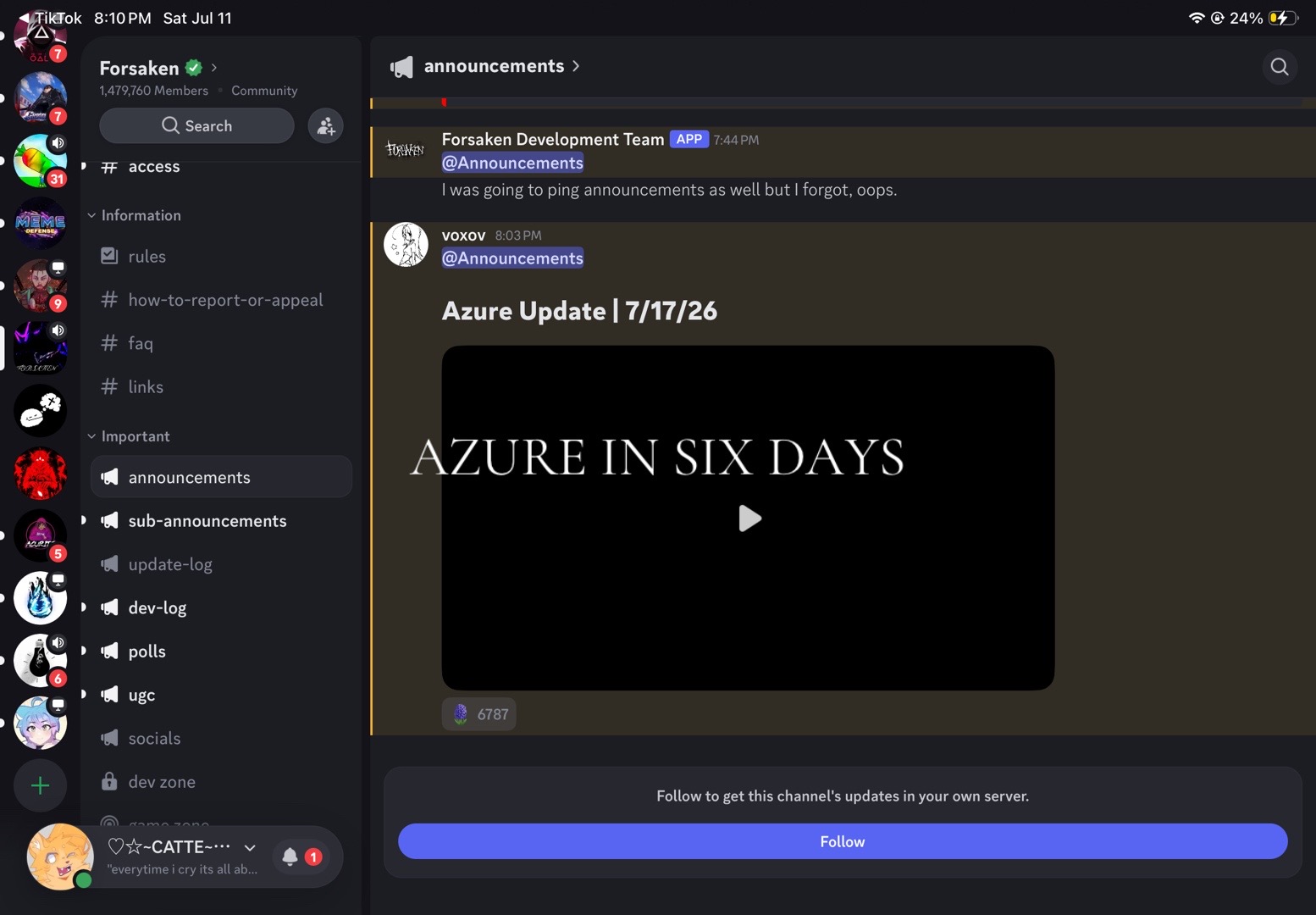
Task: View the Forsaken Development Team avatar
Action: (x=405, y=150)
